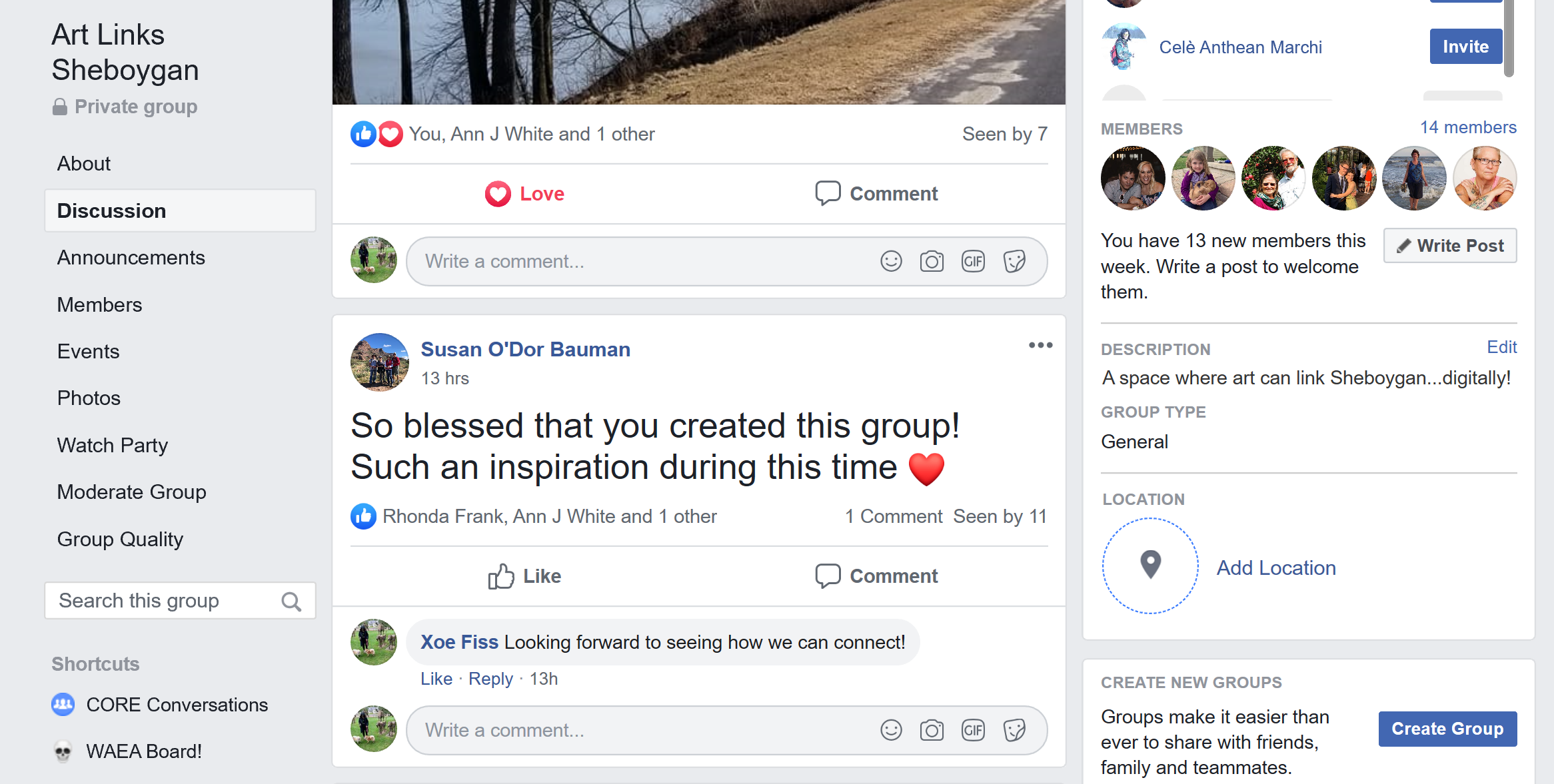Open the three-dot options on Susan's post
Image resolution: width=1554 pixels, height=784 pixels.
coord(1040,345)
